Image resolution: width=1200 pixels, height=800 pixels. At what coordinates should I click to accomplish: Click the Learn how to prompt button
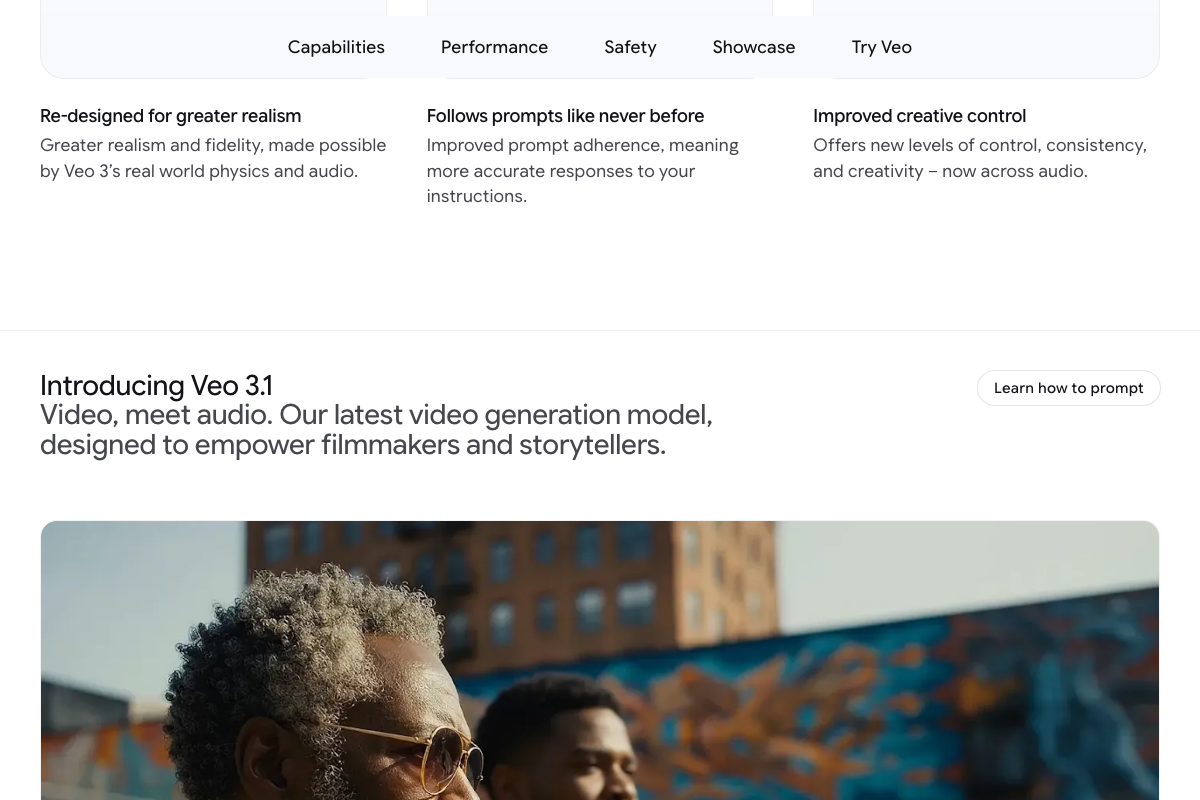tap(1068, 388)
